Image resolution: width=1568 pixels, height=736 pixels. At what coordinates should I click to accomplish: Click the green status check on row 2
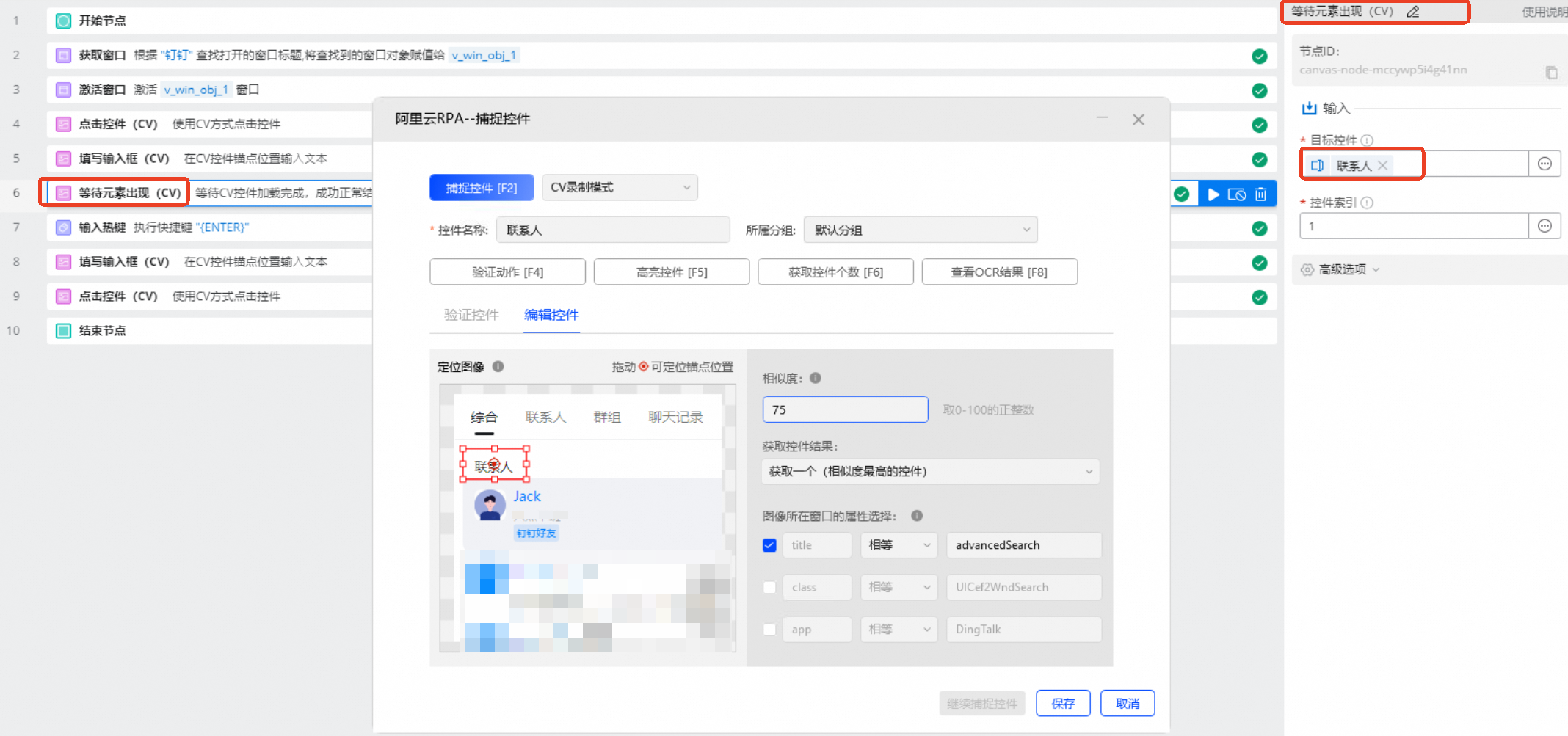coord(1260,56)
